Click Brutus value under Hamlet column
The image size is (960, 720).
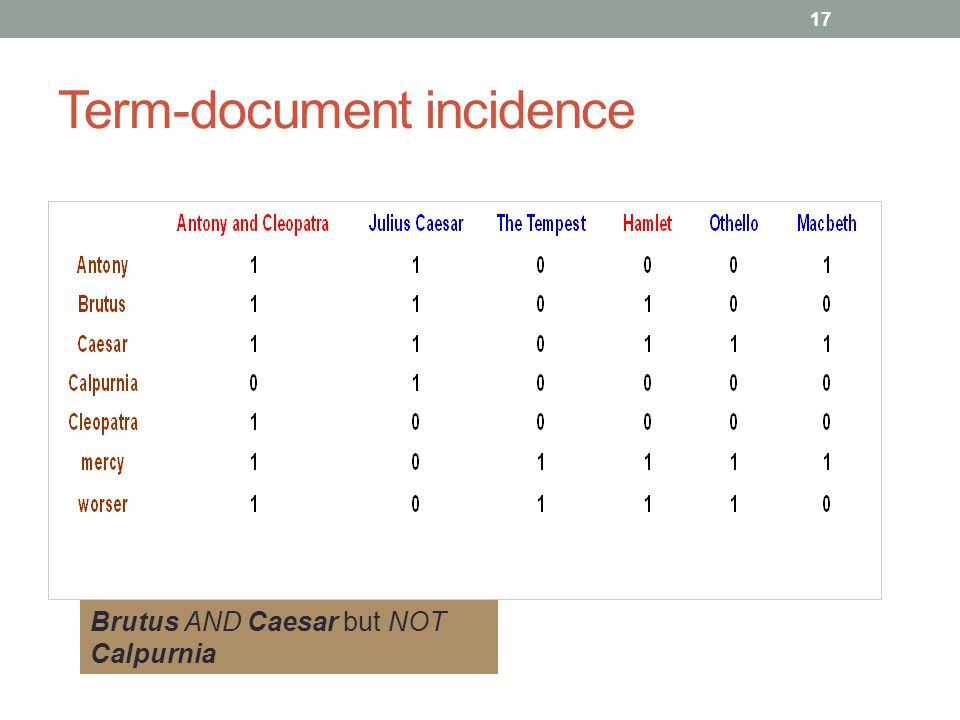pos(647,304)
